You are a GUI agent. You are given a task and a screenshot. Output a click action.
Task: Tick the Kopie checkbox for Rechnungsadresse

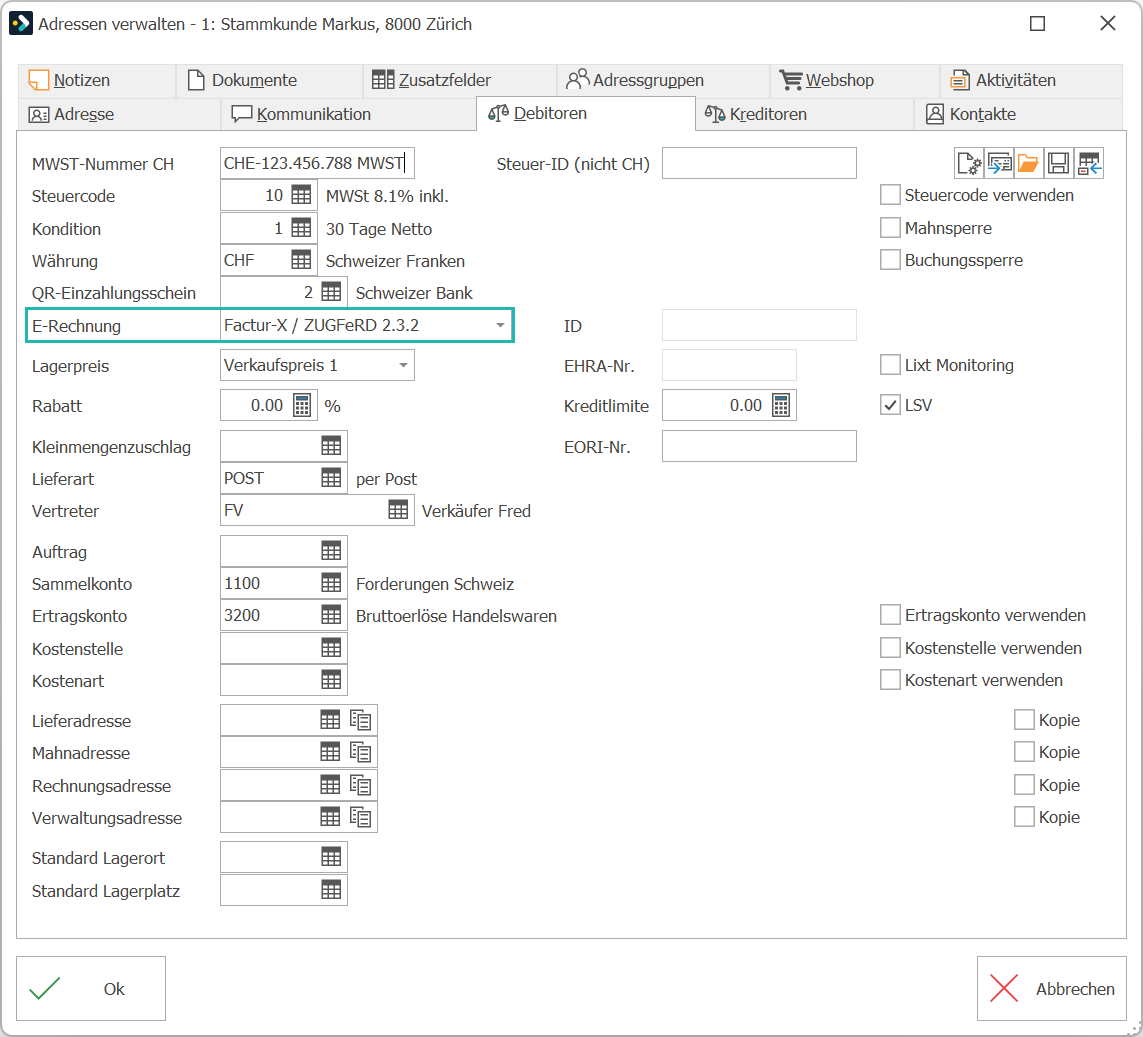[1024, 785]
